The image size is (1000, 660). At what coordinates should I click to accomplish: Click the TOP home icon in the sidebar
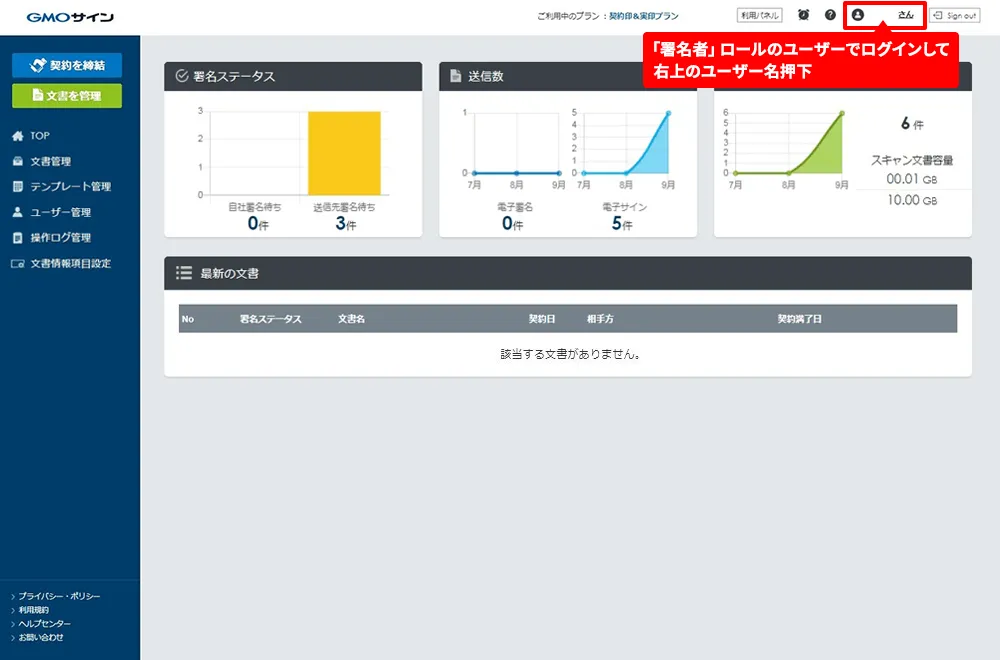tap(17, 136)
